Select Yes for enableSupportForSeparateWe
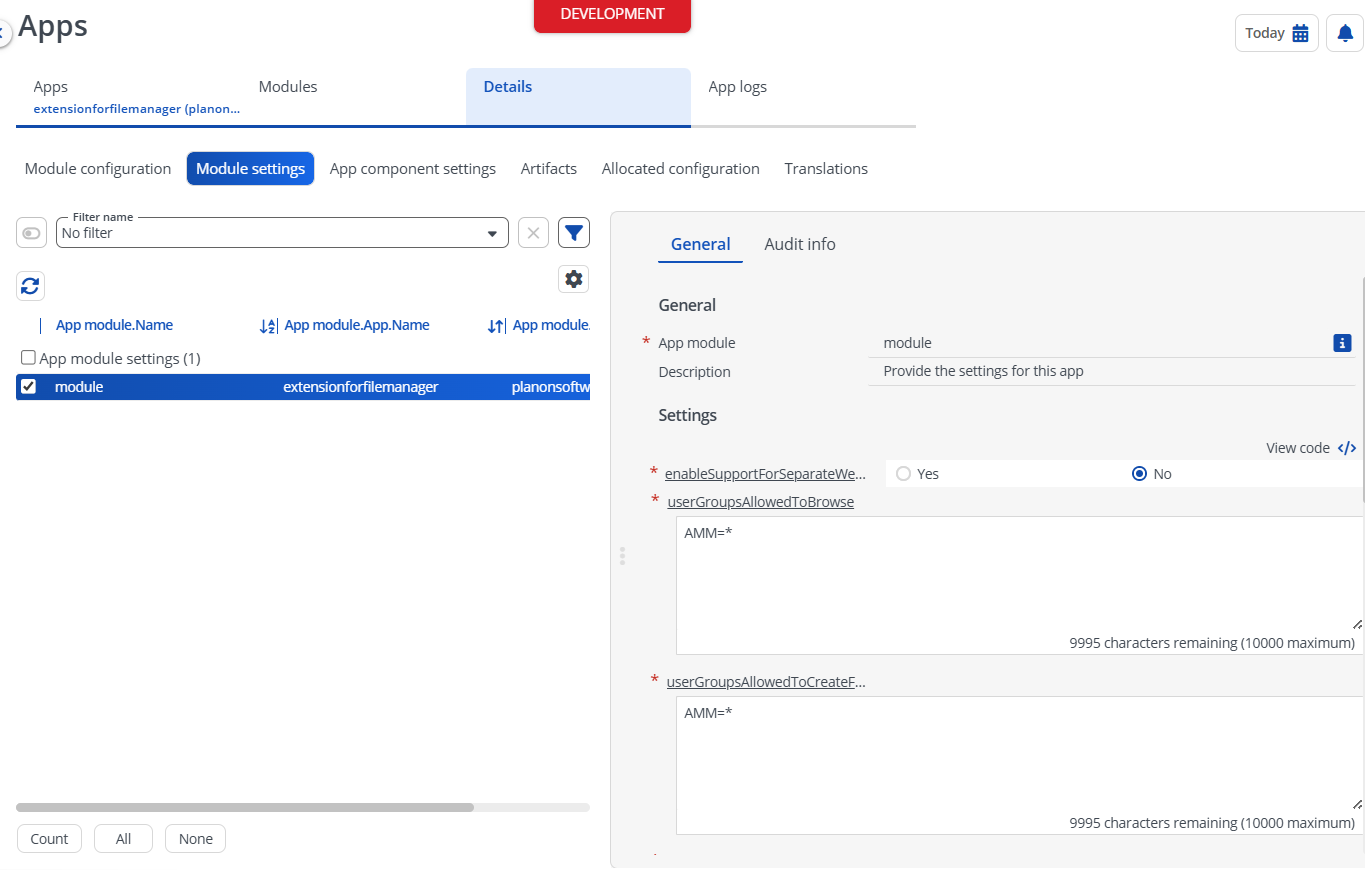Screen dimensions: 1365x870 point(904,474)
